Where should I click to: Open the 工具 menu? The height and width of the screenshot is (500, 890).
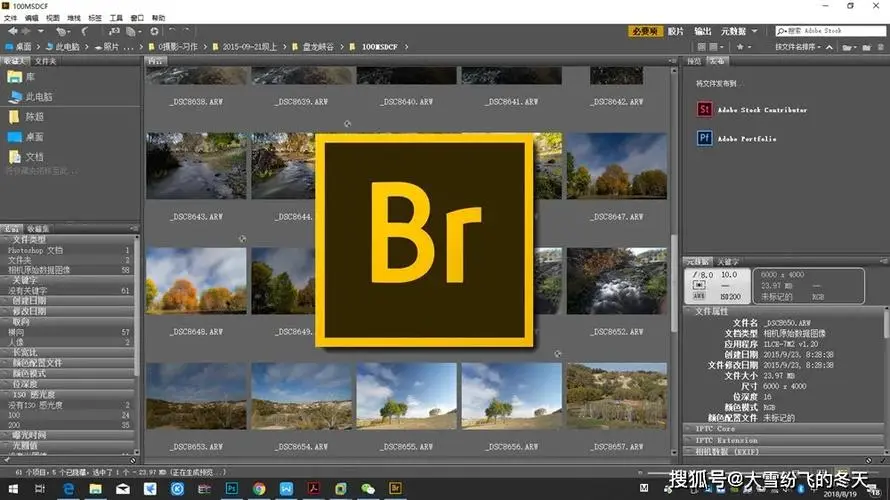pos(116,18)
